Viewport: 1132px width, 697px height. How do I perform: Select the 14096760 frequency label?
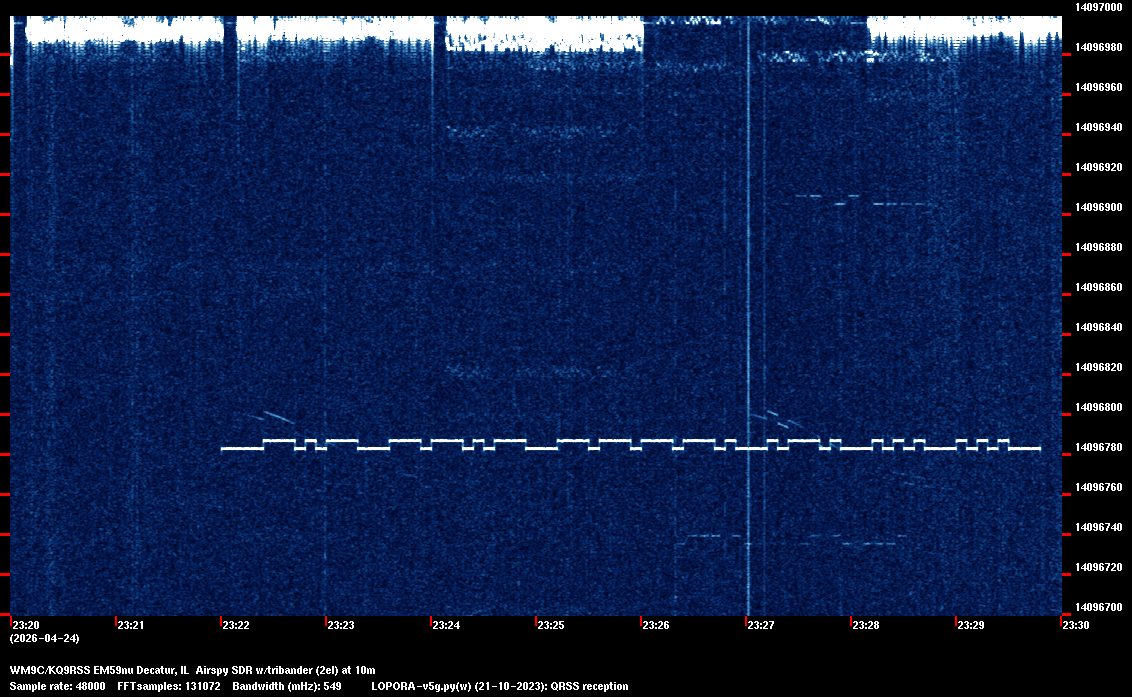click(1099, 488)
